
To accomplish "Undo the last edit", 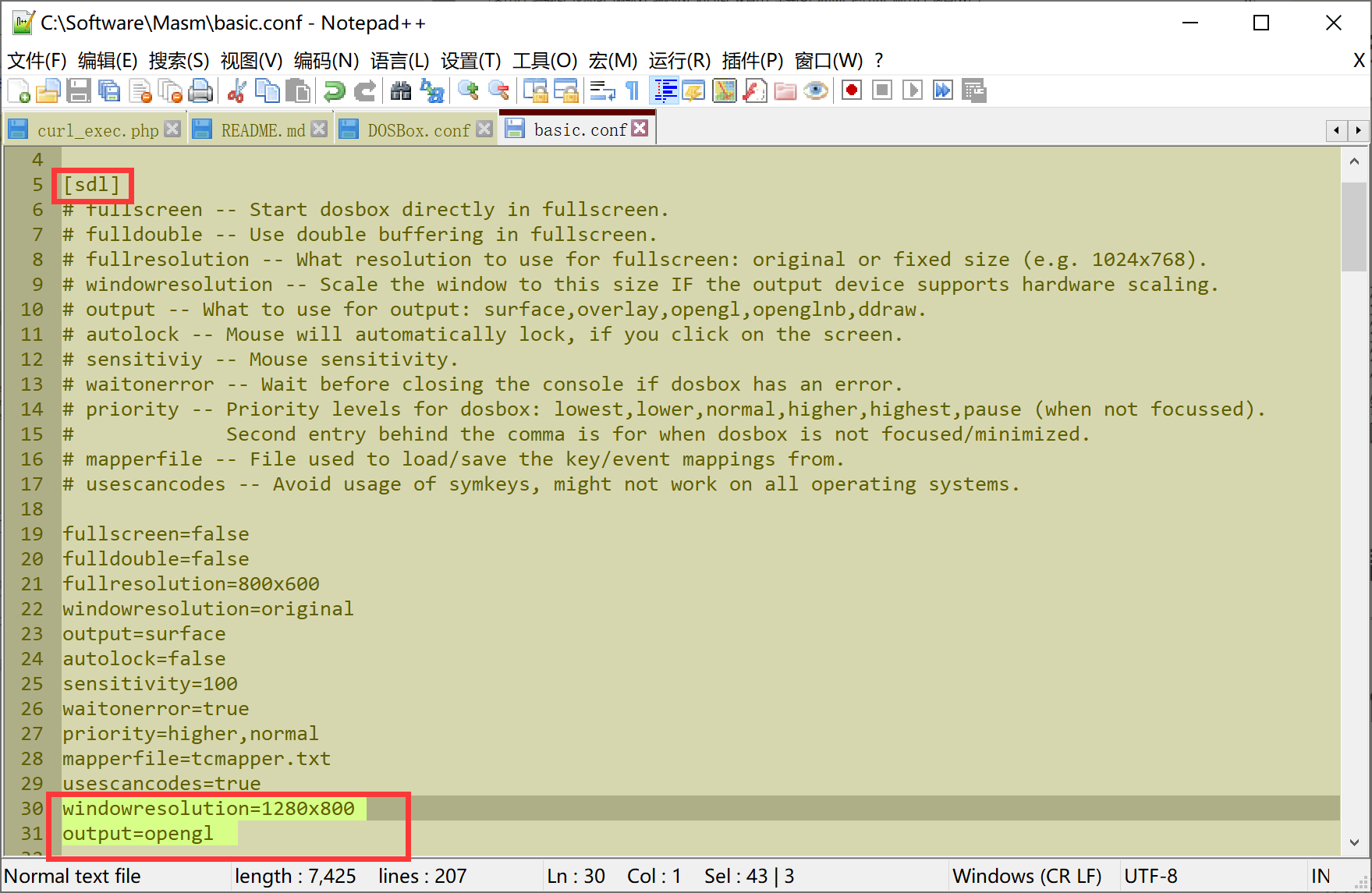I will pyautogui.click(x=334, y=90).
